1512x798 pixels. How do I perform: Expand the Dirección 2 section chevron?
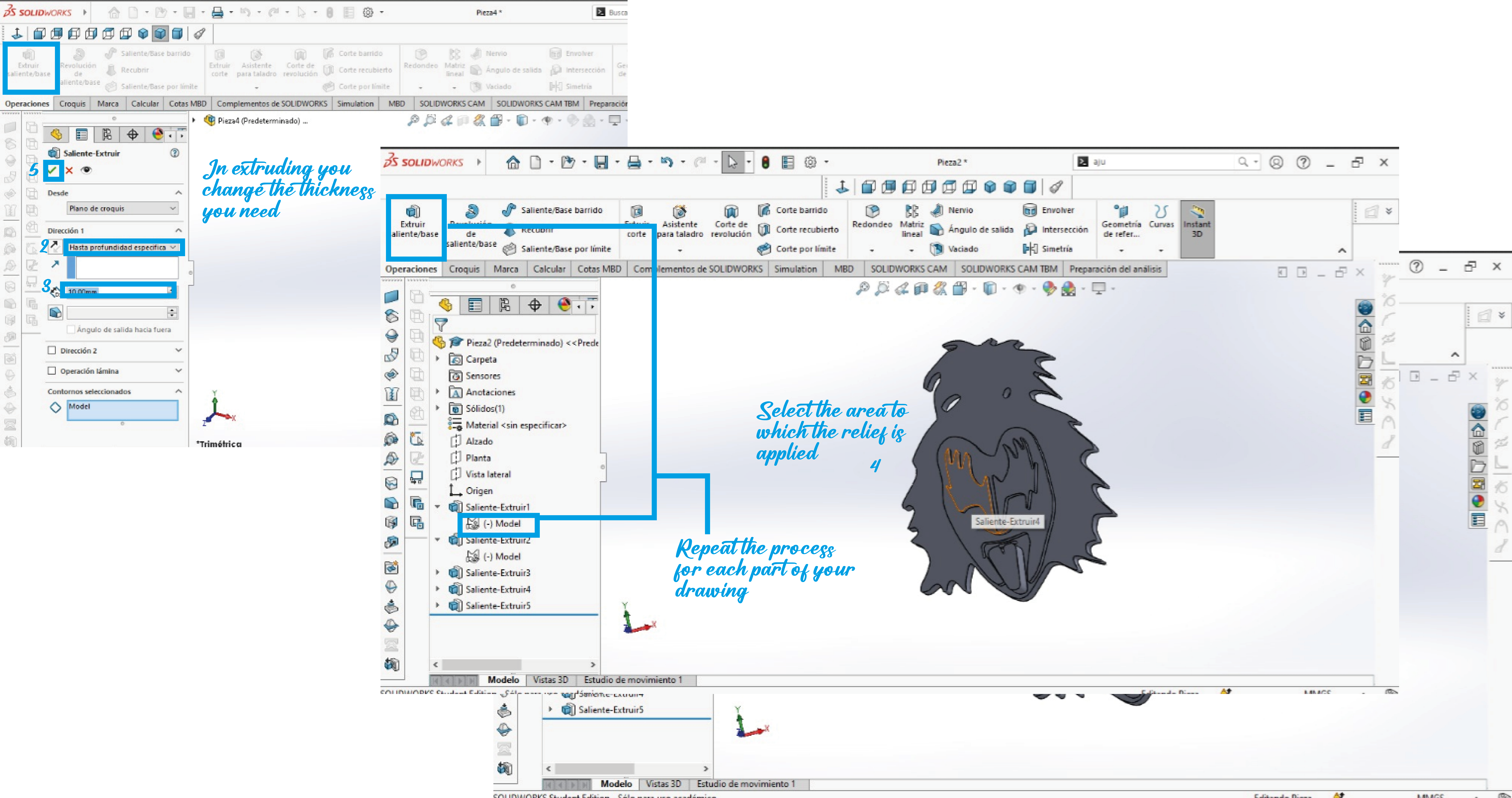coord(178,351)
